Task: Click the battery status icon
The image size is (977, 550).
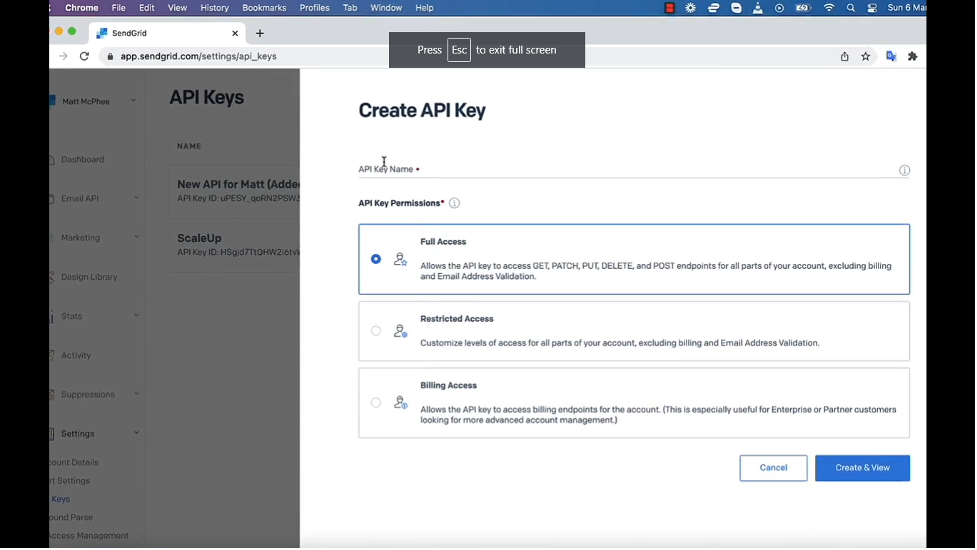Action: coord(803,7)
